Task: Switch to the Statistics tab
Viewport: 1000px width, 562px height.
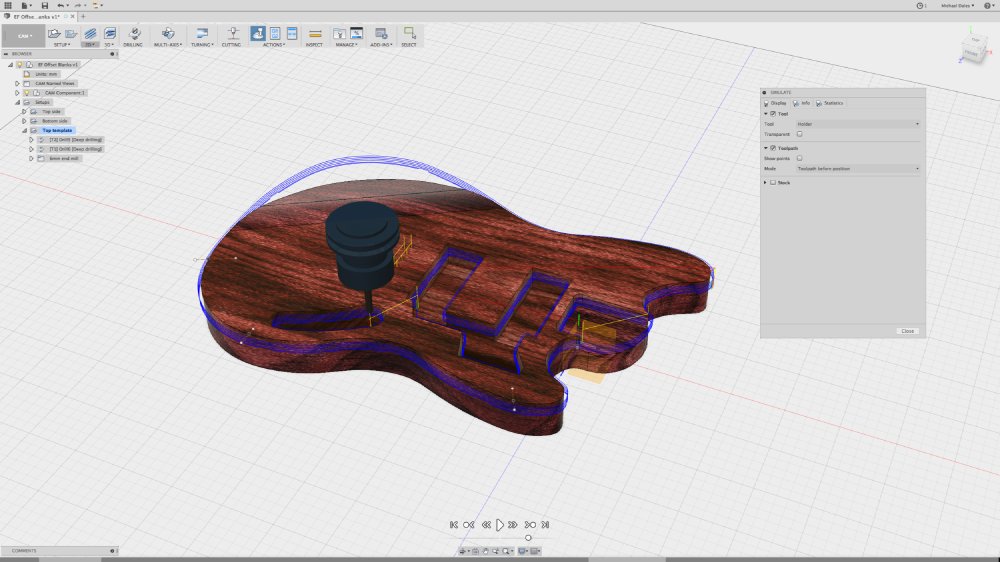Action: tap(830, 103)
